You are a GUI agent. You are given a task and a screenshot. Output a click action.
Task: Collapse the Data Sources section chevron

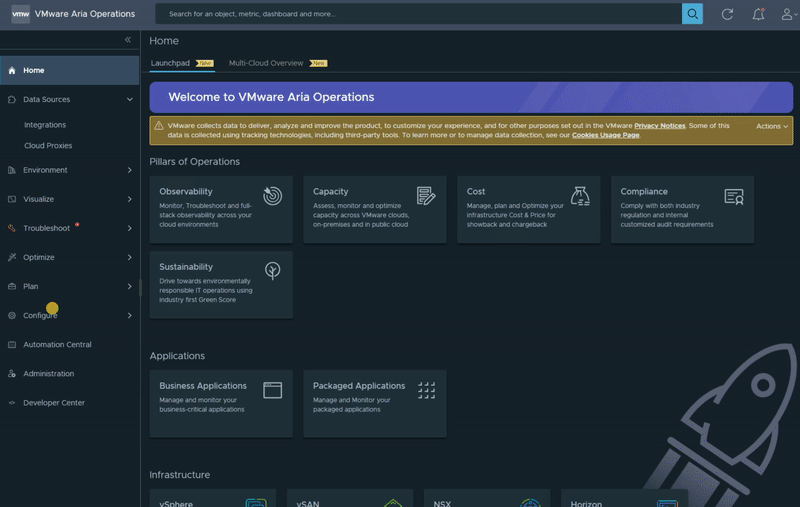[130, 99]
